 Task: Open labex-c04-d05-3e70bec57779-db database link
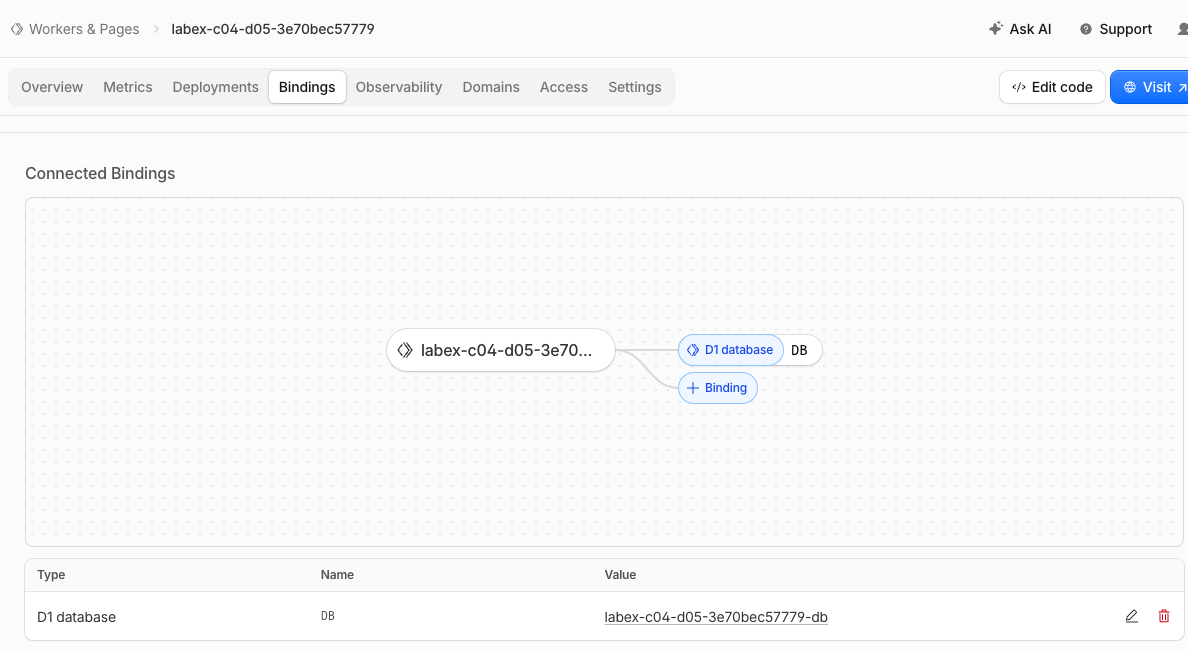(x=716, y=617)
